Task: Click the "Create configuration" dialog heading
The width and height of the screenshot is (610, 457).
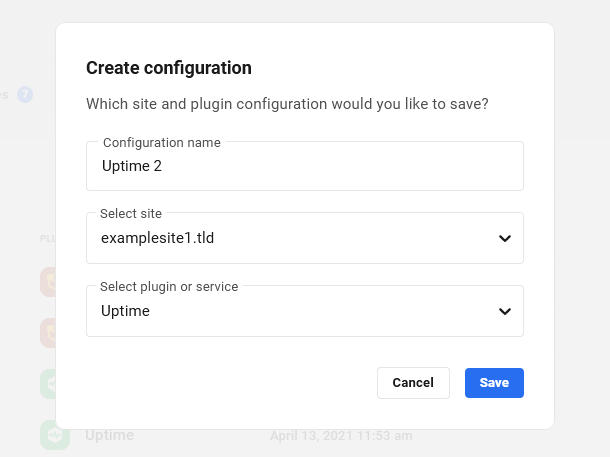Action: click(169, 68)
